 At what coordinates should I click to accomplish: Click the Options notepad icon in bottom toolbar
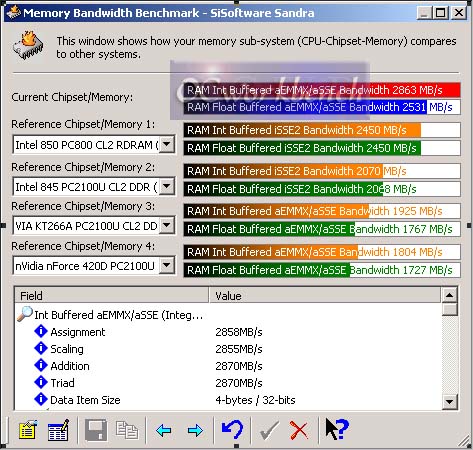point(28,430)
